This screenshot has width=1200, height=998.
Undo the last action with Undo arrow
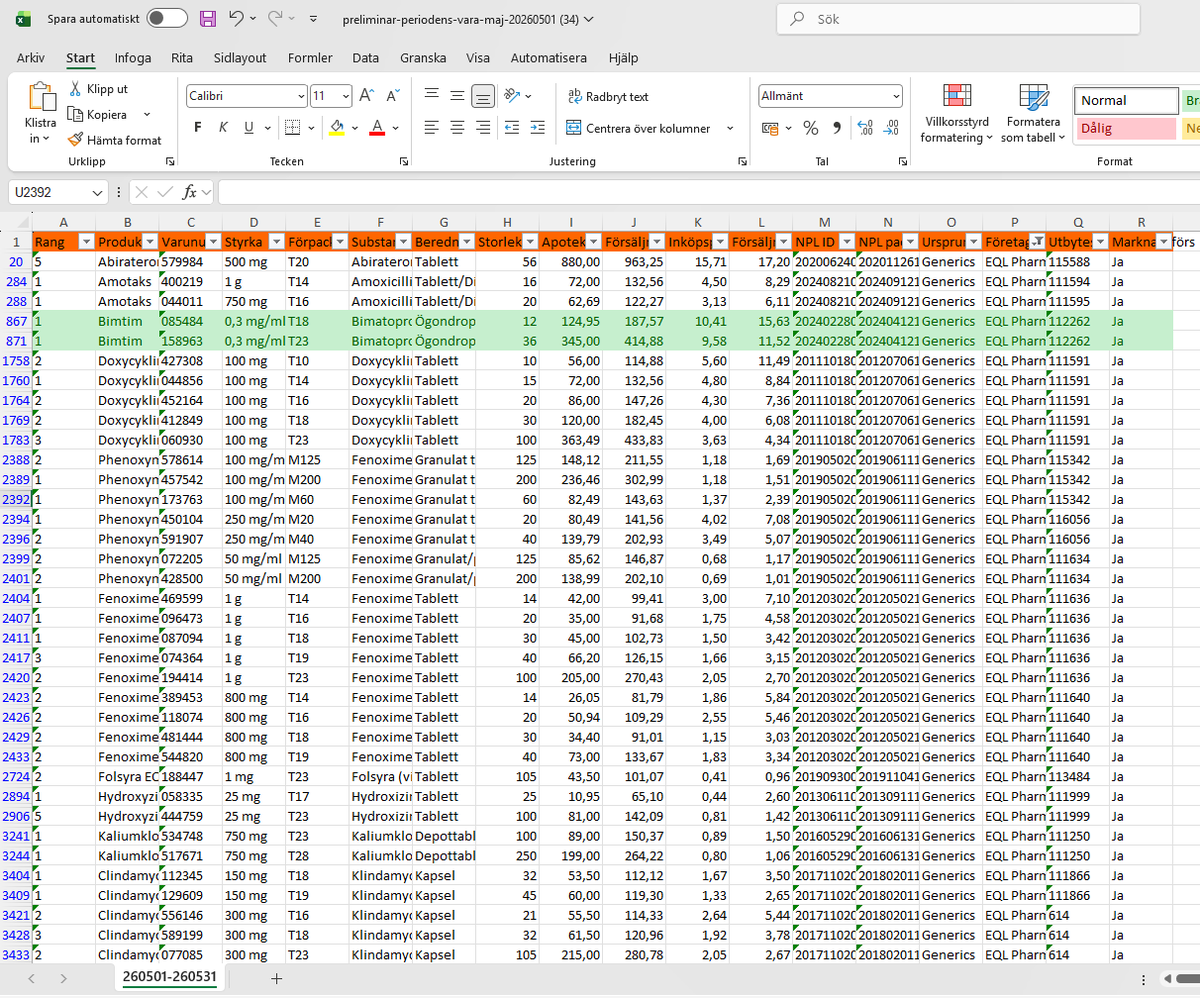[236, 19]
